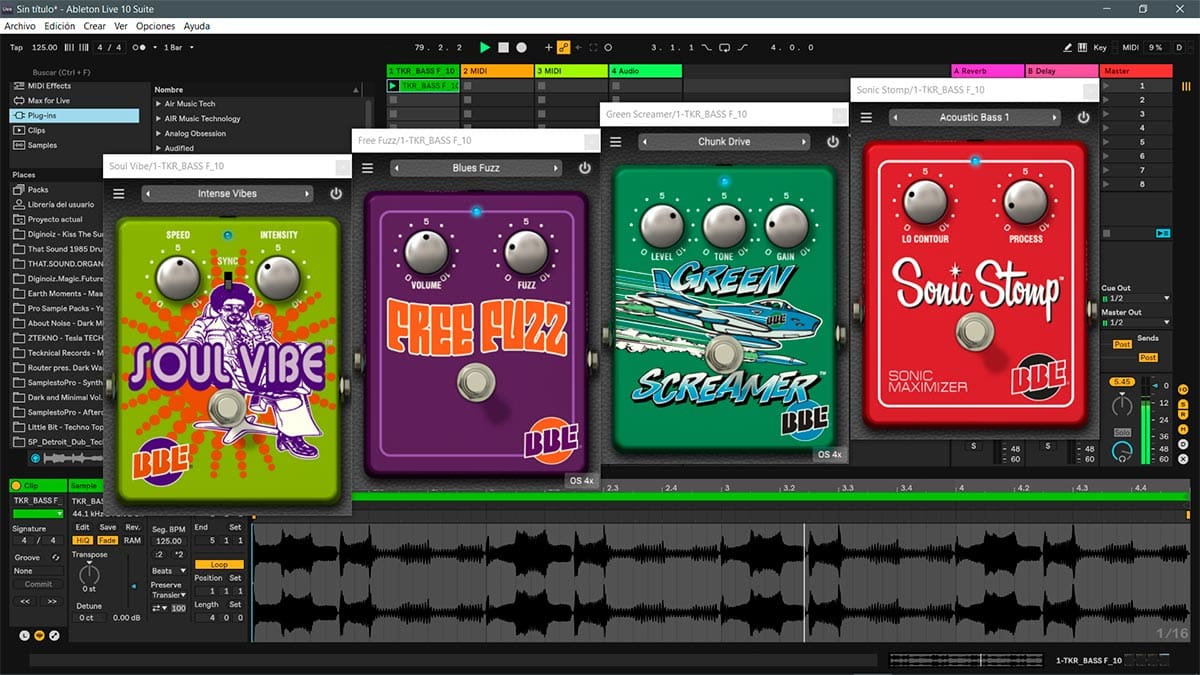Click the Groove hot-swap icon
Viewport: 1200px width, 675px height.
[x=56, y=557]
